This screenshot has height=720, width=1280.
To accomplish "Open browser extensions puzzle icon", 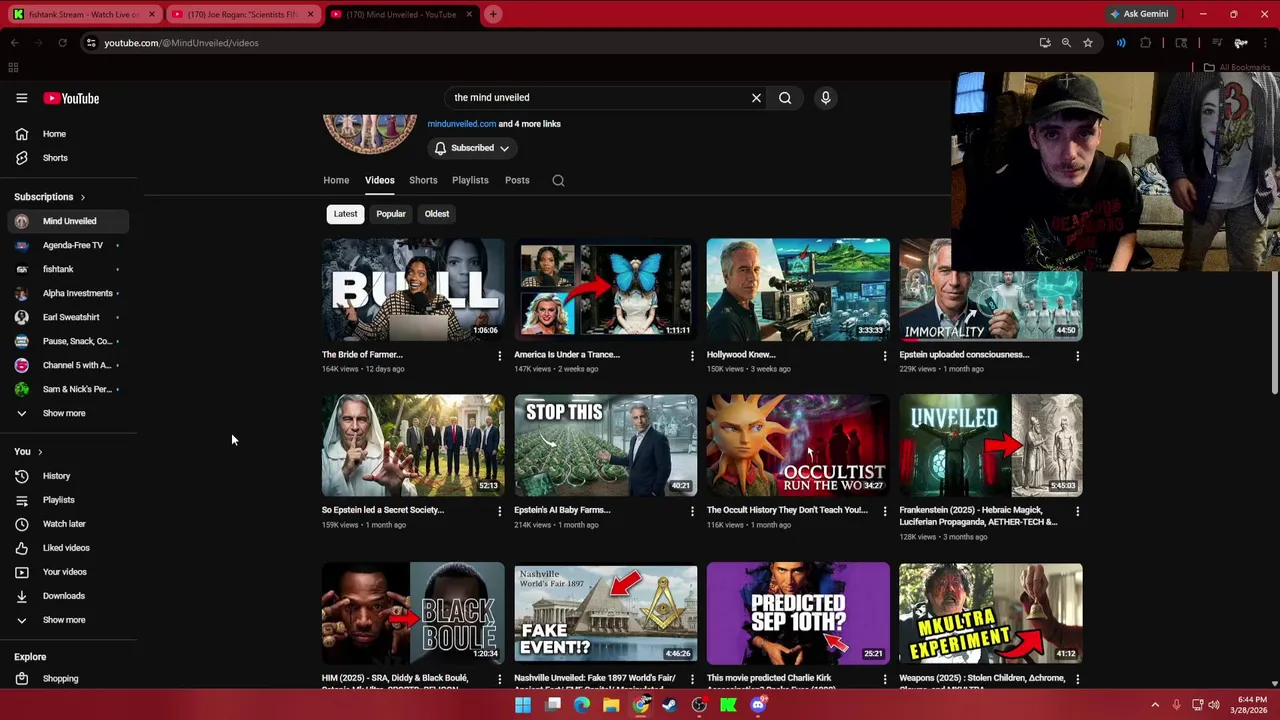I will pos(1146,43).
